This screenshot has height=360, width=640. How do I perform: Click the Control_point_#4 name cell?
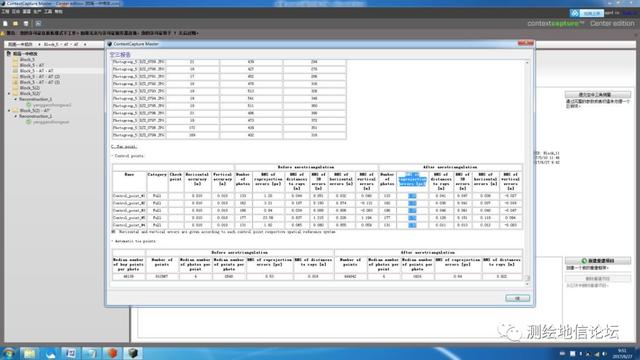(129, 225)
